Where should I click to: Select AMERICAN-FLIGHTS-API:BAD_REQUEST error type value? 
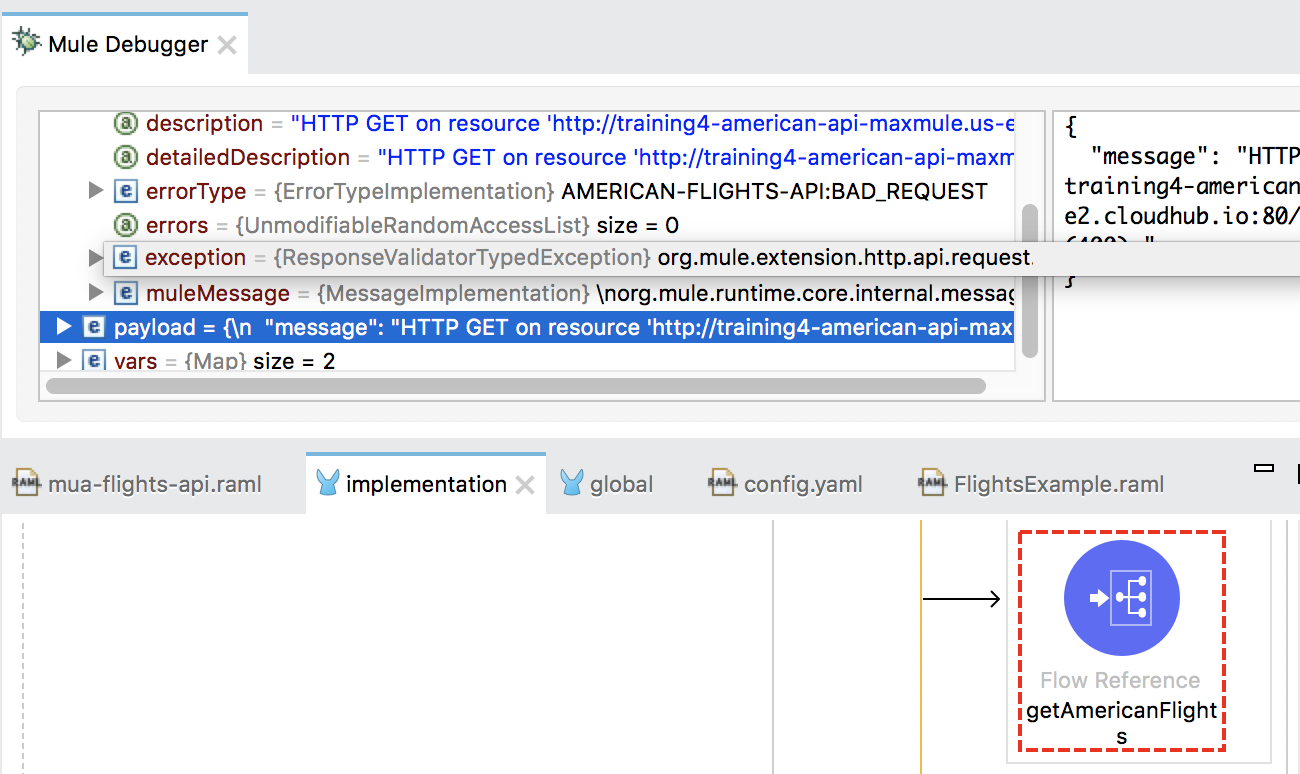pyautogui.click(x=775, y=191)
